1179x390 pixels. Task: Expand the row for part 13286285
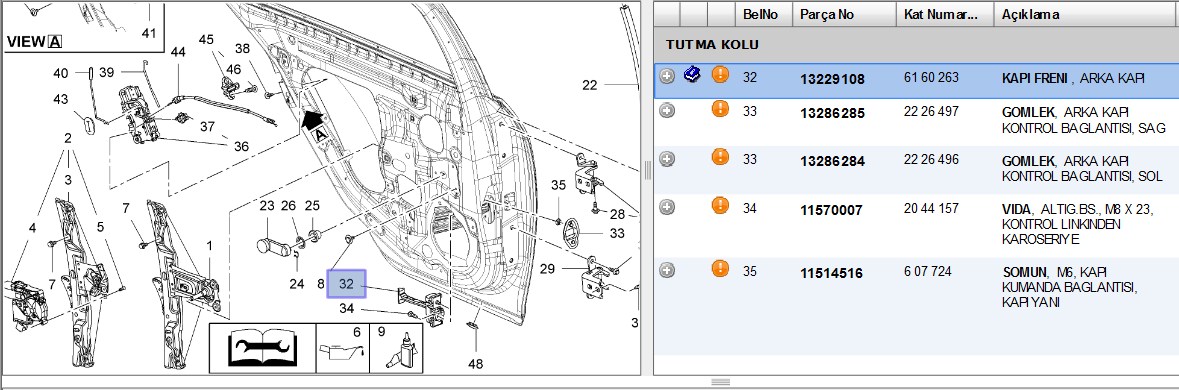pyautogui.click(x=667, y=110)
